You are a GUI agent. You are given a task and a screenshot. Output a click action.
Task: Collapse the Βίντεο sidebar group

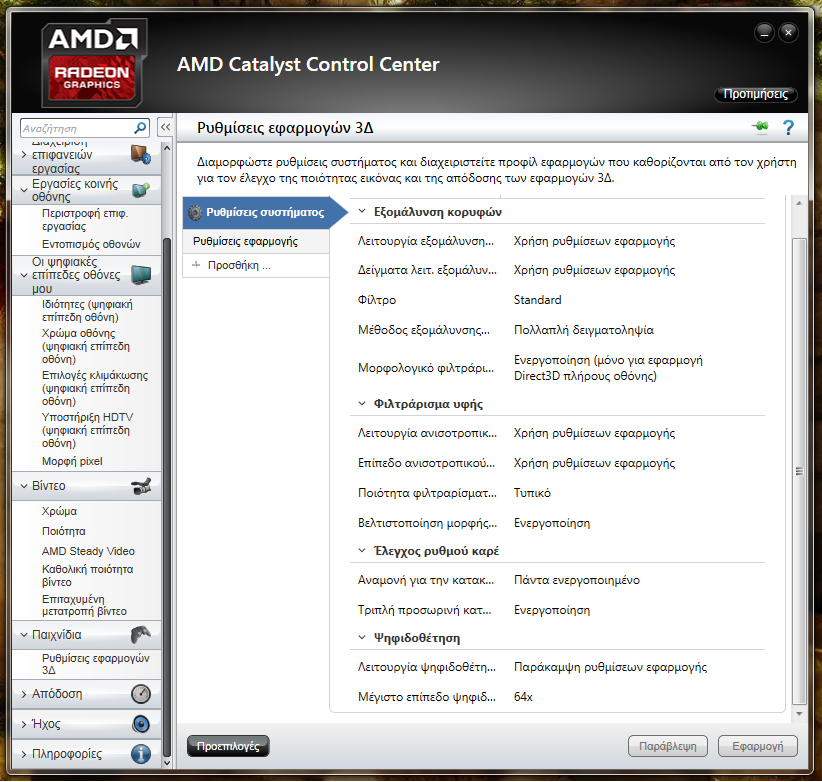[24, 486]
